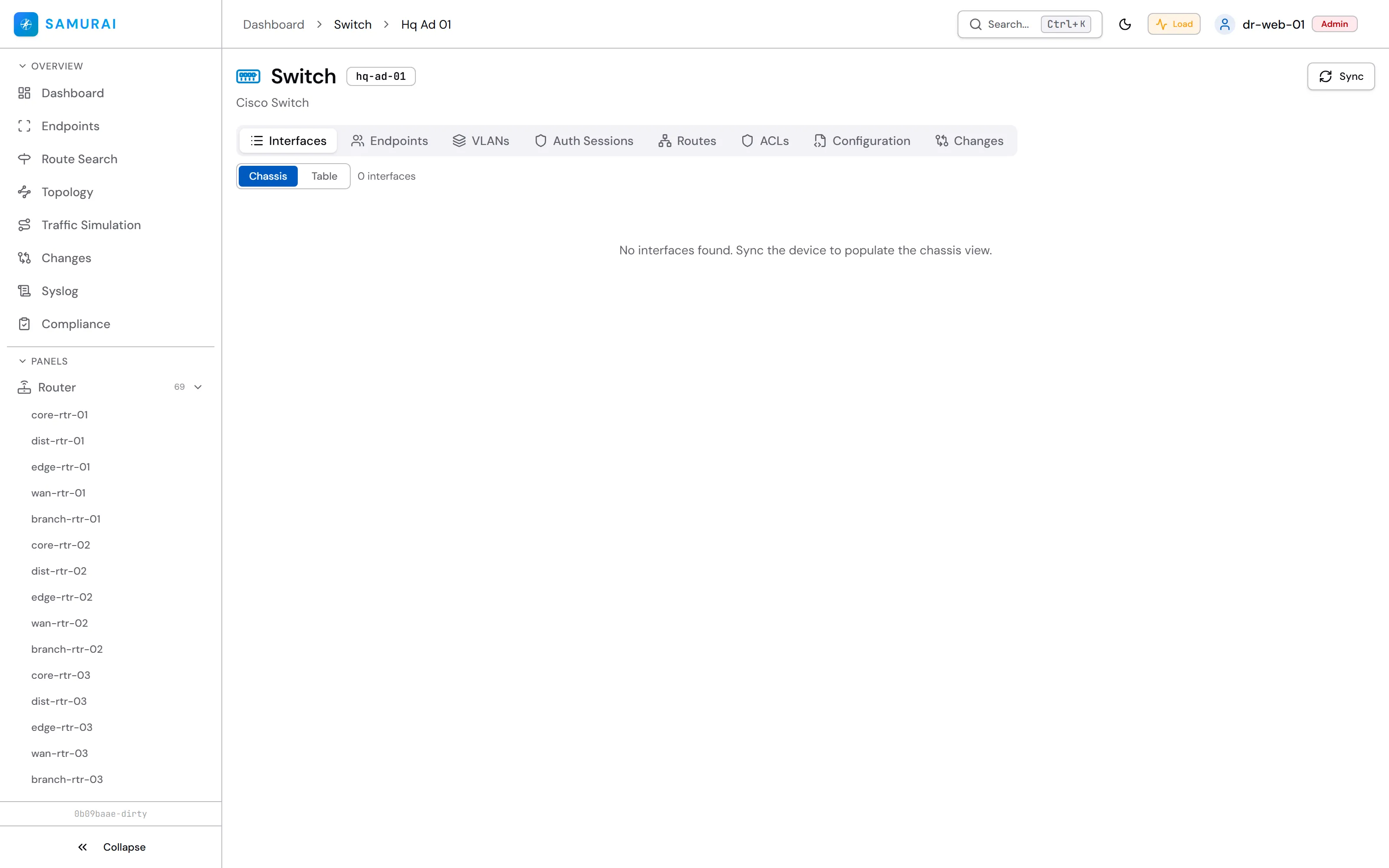Switch to the device Changes tab

pos(969,141)
